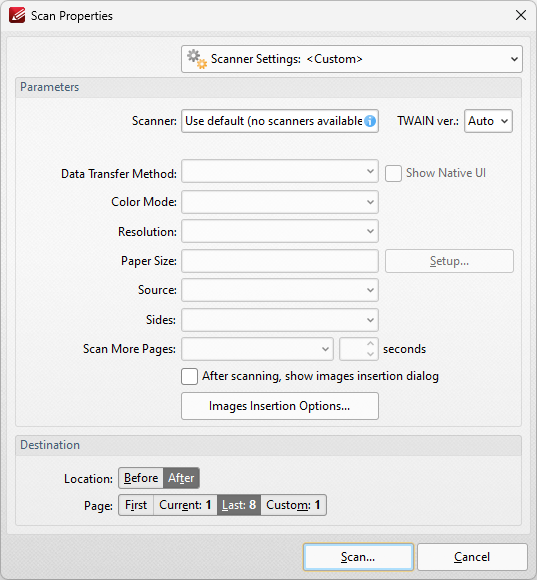The height and width of the screenshot is (580, 537).
Task: Click the Paper Size field
Action: [x=280, y=261]
